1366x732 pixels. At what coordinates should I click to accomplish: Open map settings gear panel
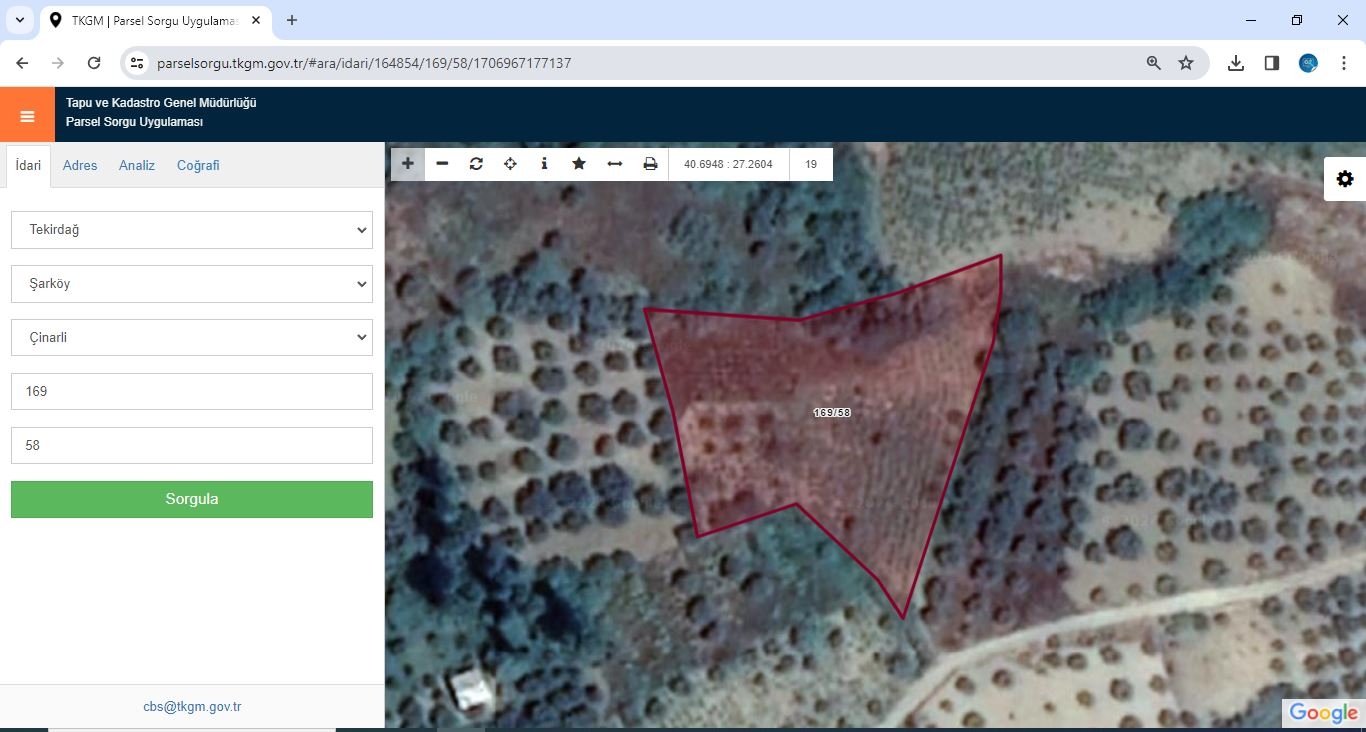(1345, 179)
